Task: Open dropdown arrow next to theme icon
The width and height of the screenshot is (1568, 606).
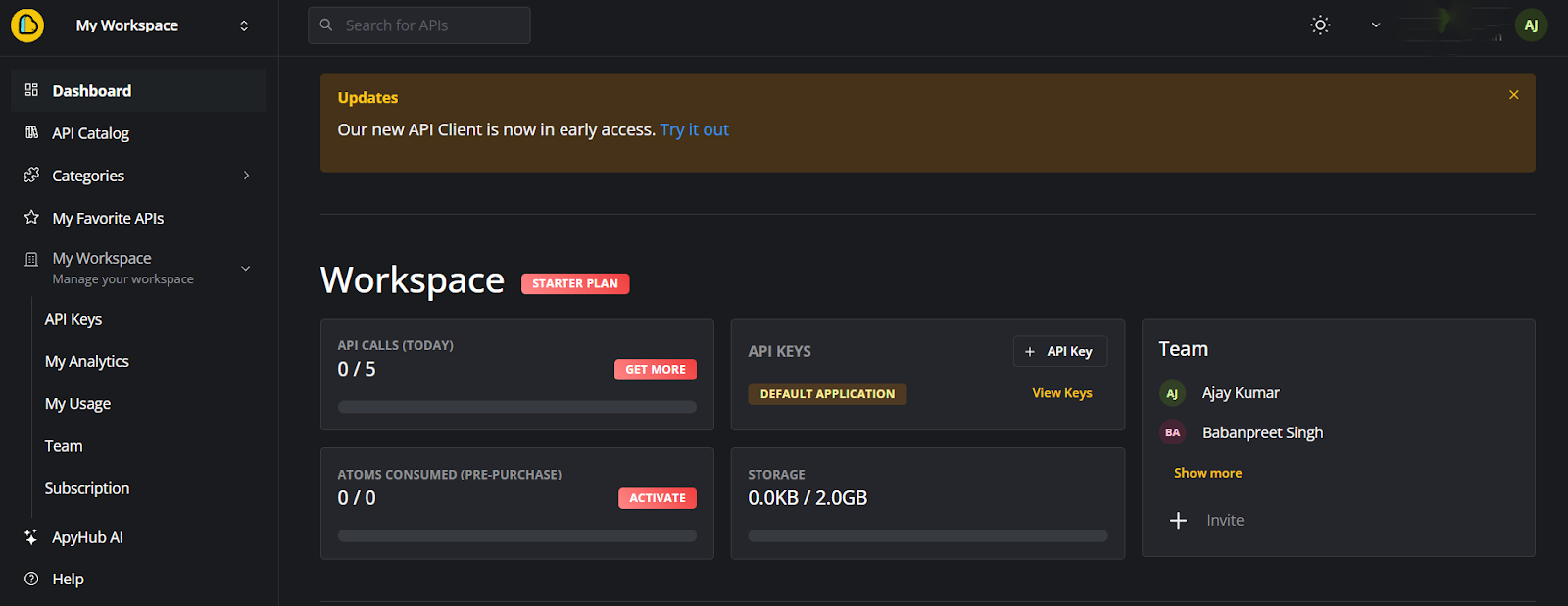Action: pyautogui.click(x=1375, y=25)
